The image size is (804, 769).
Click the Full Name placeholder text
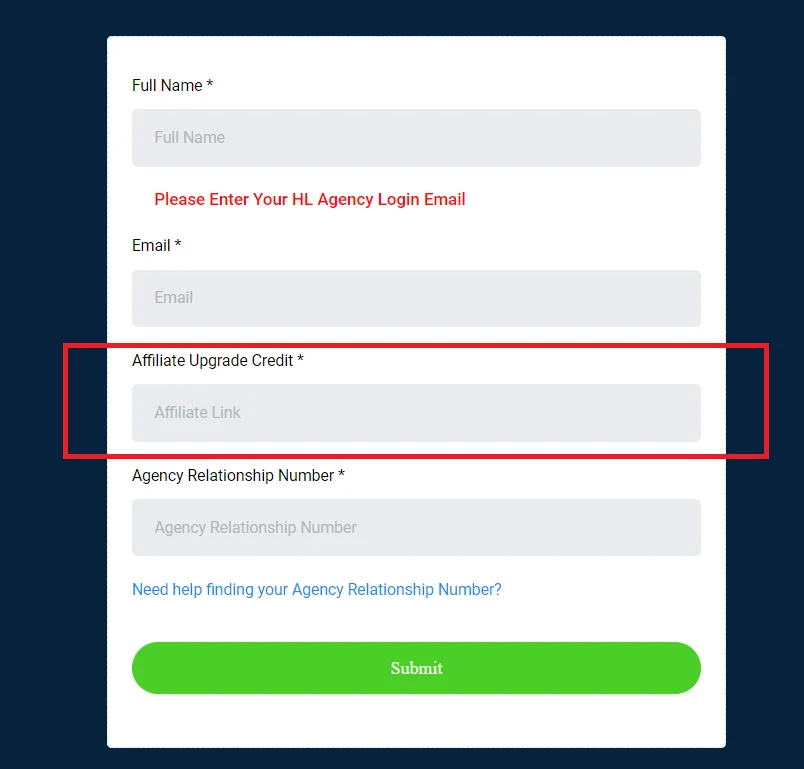click(x=190, y=137)
